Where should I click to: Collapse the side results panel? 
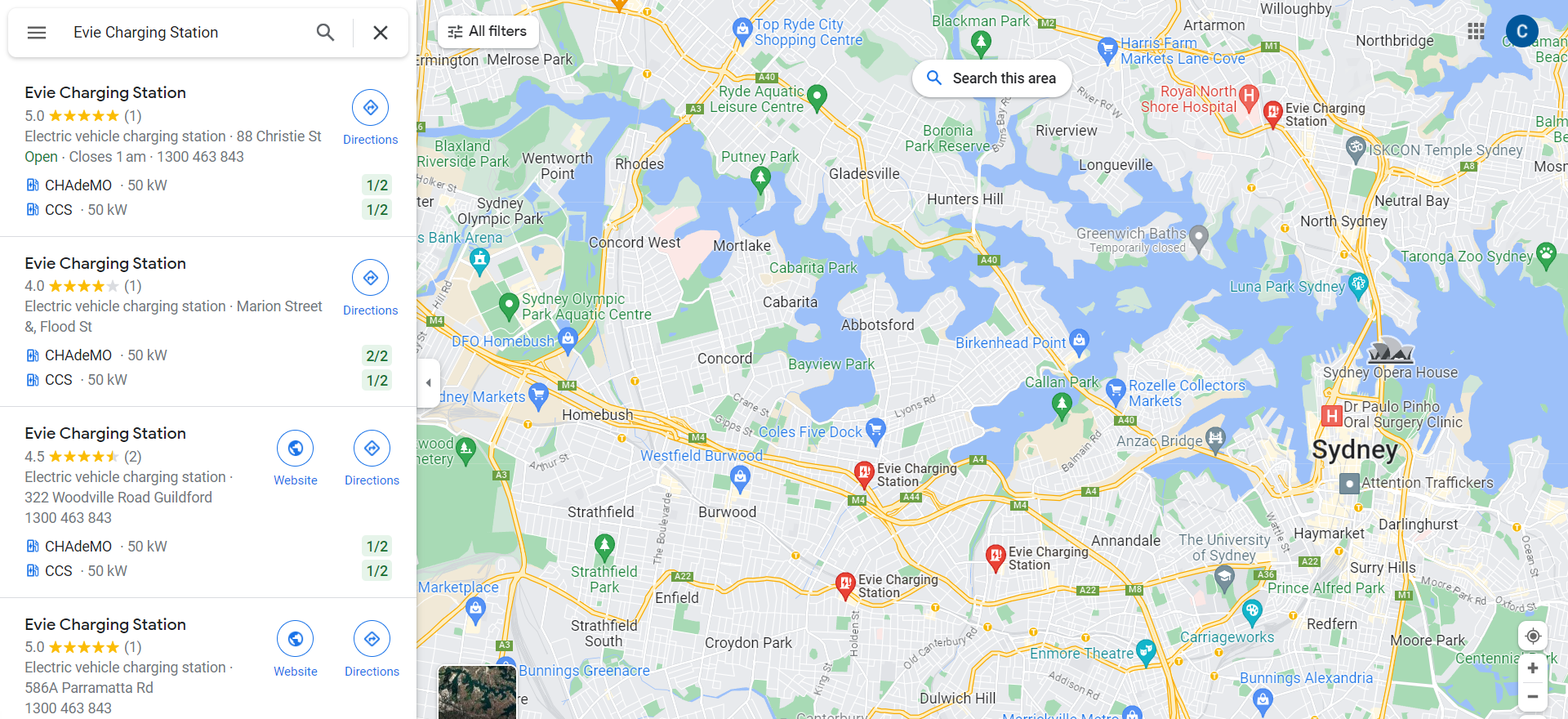click(x=428, y=382)
